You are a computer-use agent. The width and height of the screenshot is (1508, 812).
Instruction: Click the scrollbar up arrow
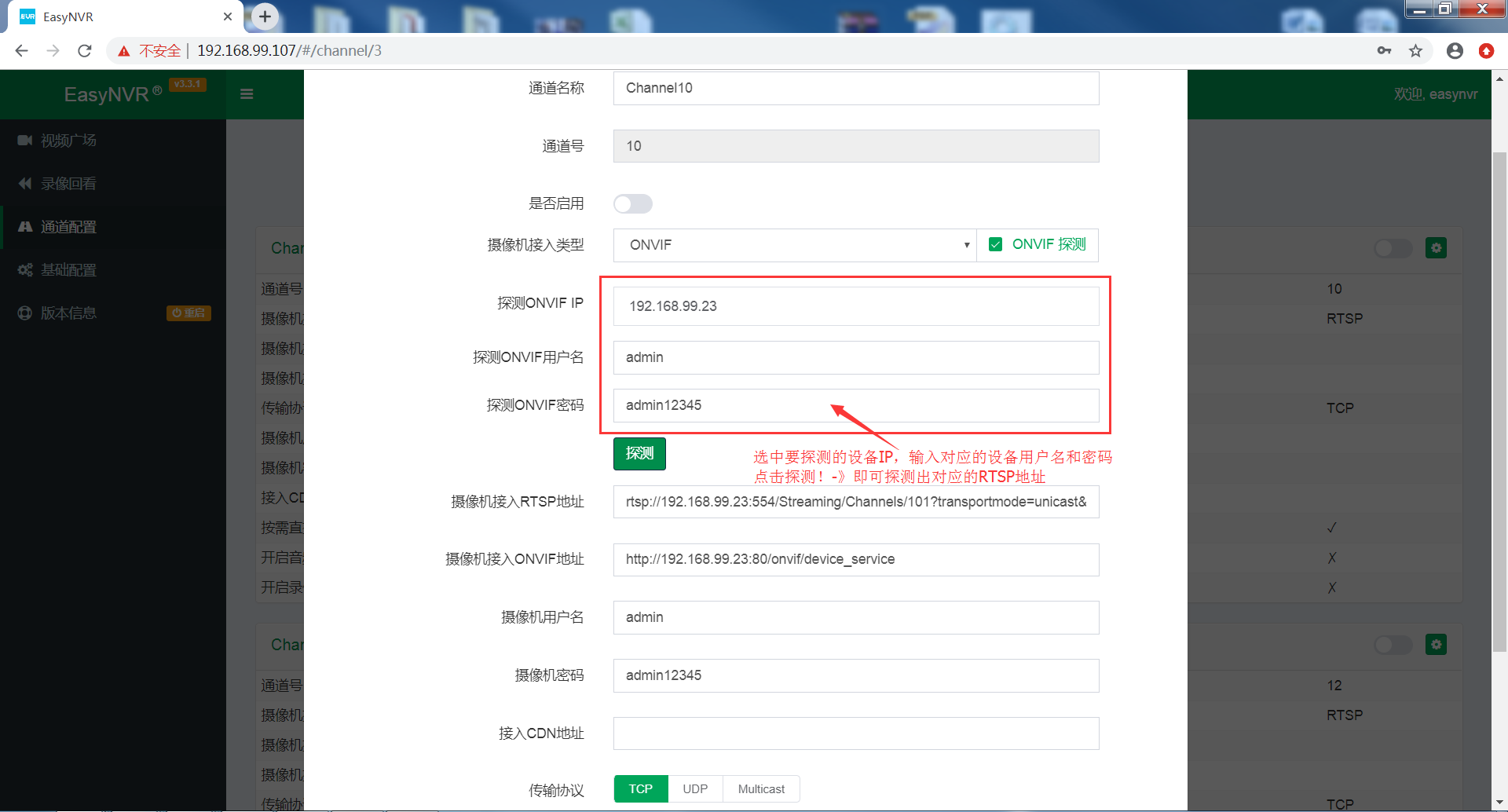1499,79
